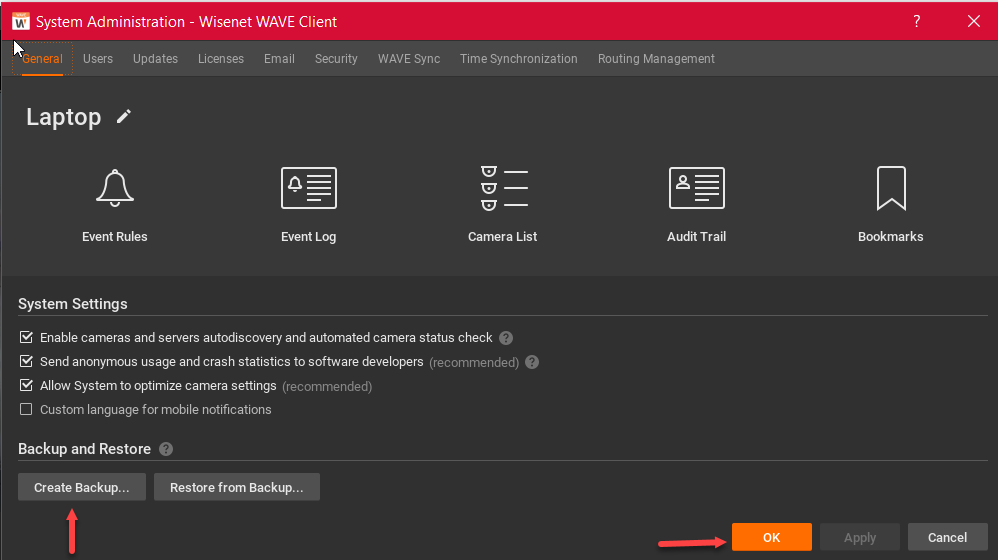
Task: Click the question mark help button in title bar
Action: (x=917, y=22)
